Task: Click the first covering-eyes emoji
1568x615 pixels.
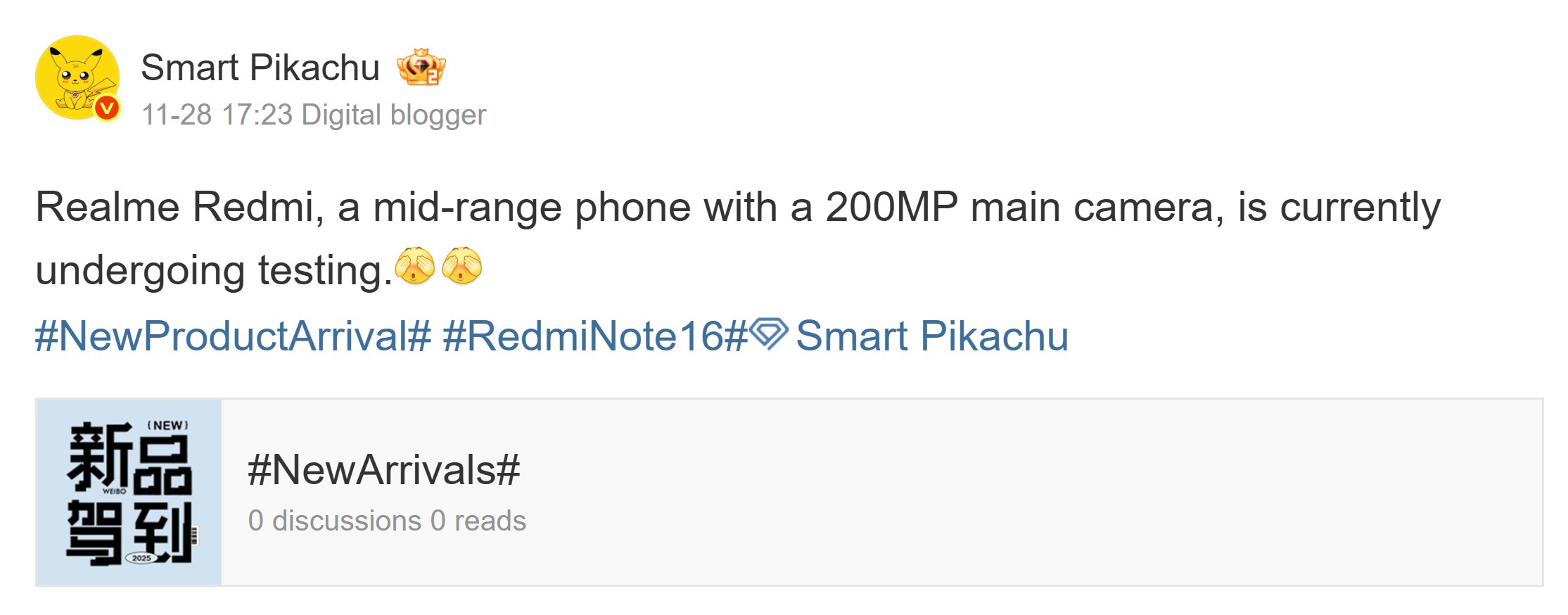Action: (414, 267)
